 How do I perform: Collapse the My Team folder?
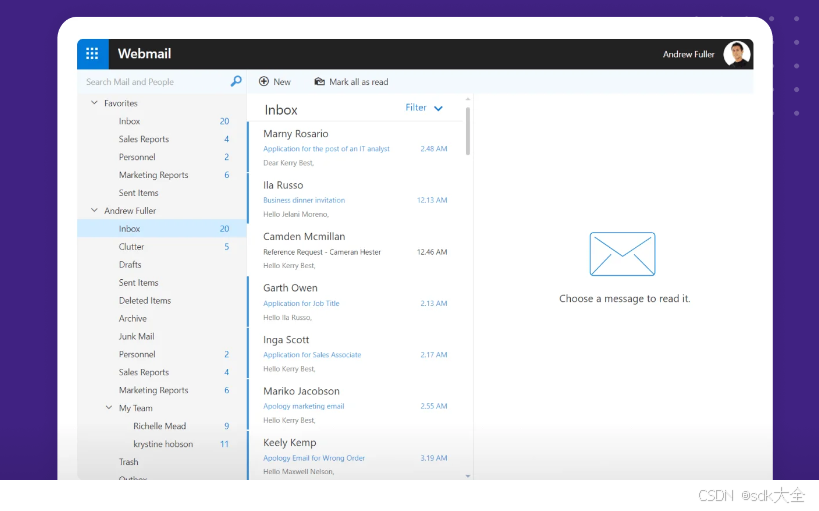pyautogui.click(x=109, y=408)
